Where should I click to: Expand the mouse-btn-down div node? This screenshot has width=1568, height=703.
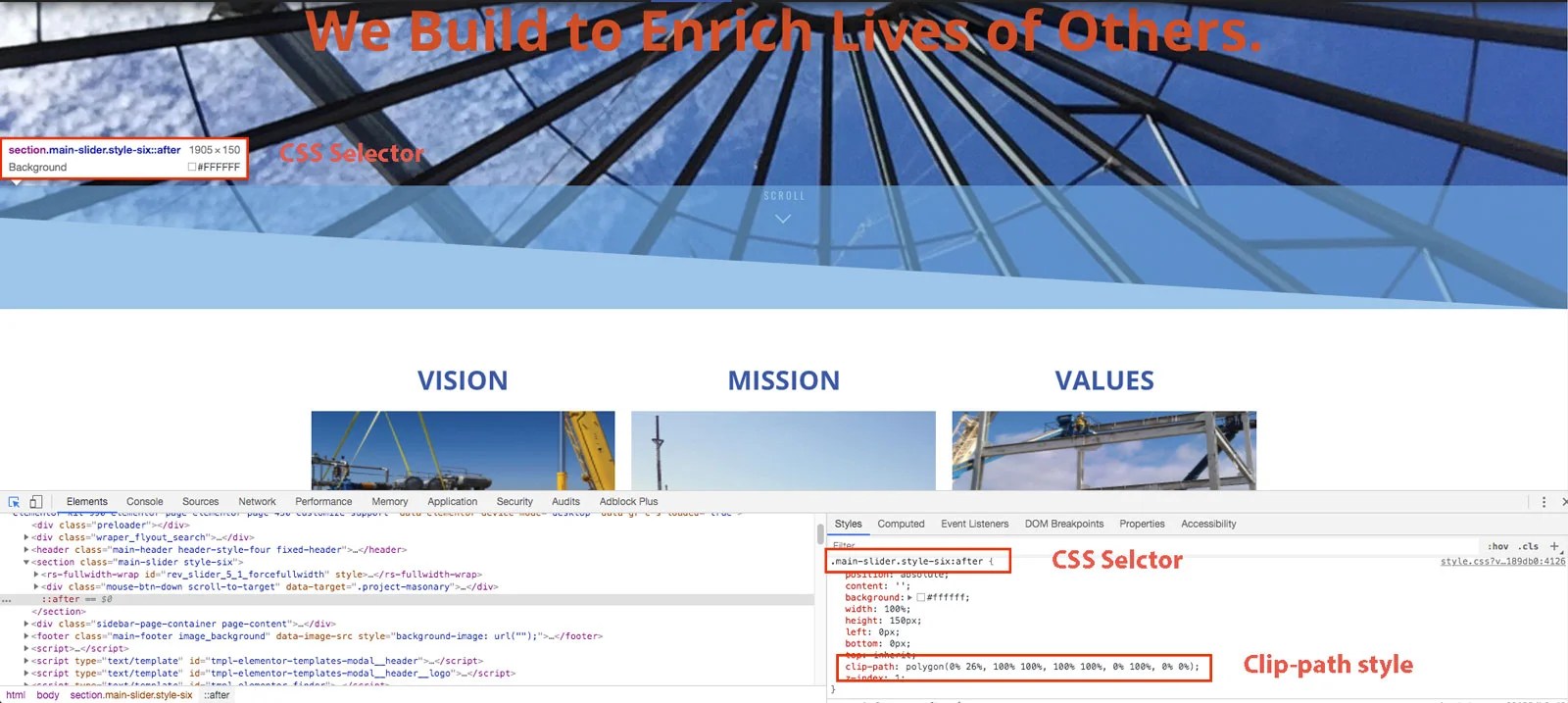coord(36,587)
